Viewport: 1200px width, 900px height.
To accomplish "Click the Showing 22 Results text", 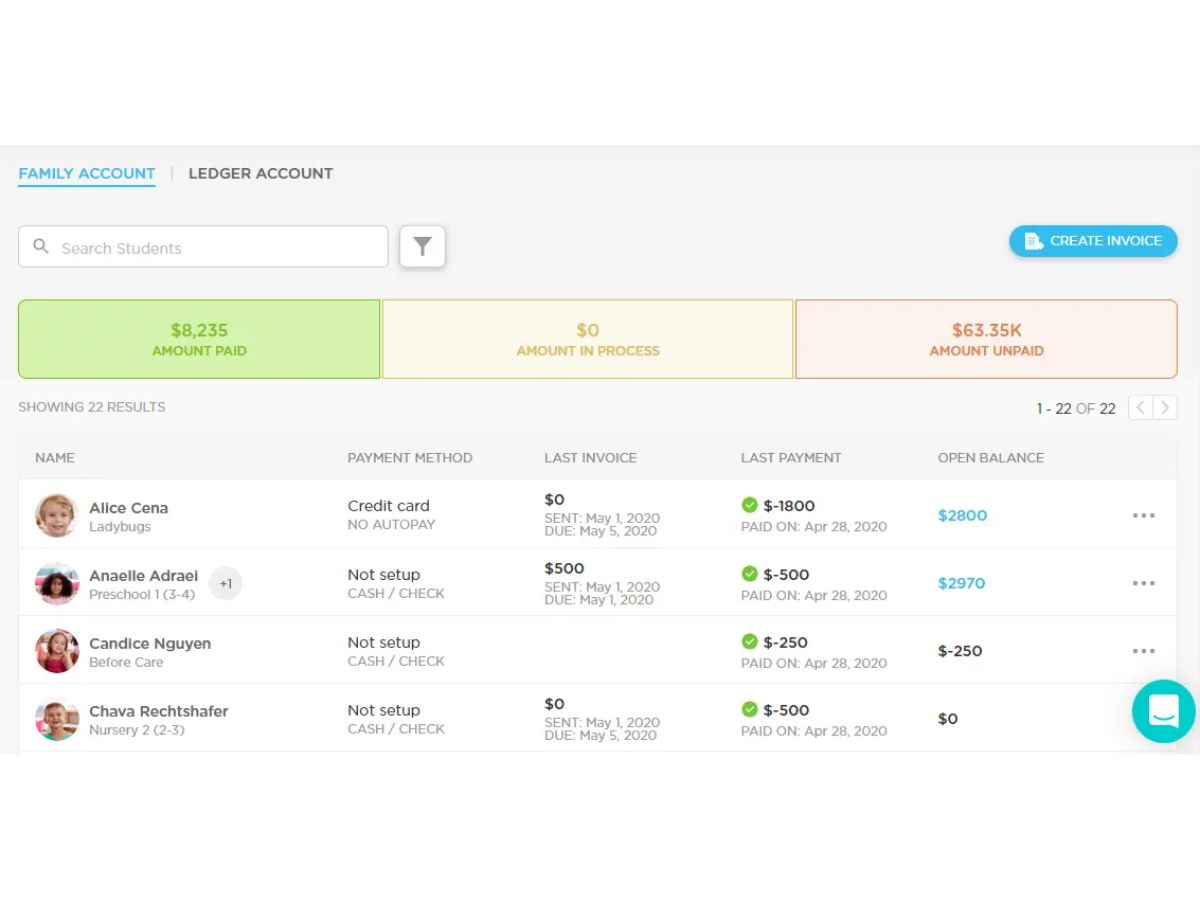I will point(92,407).
